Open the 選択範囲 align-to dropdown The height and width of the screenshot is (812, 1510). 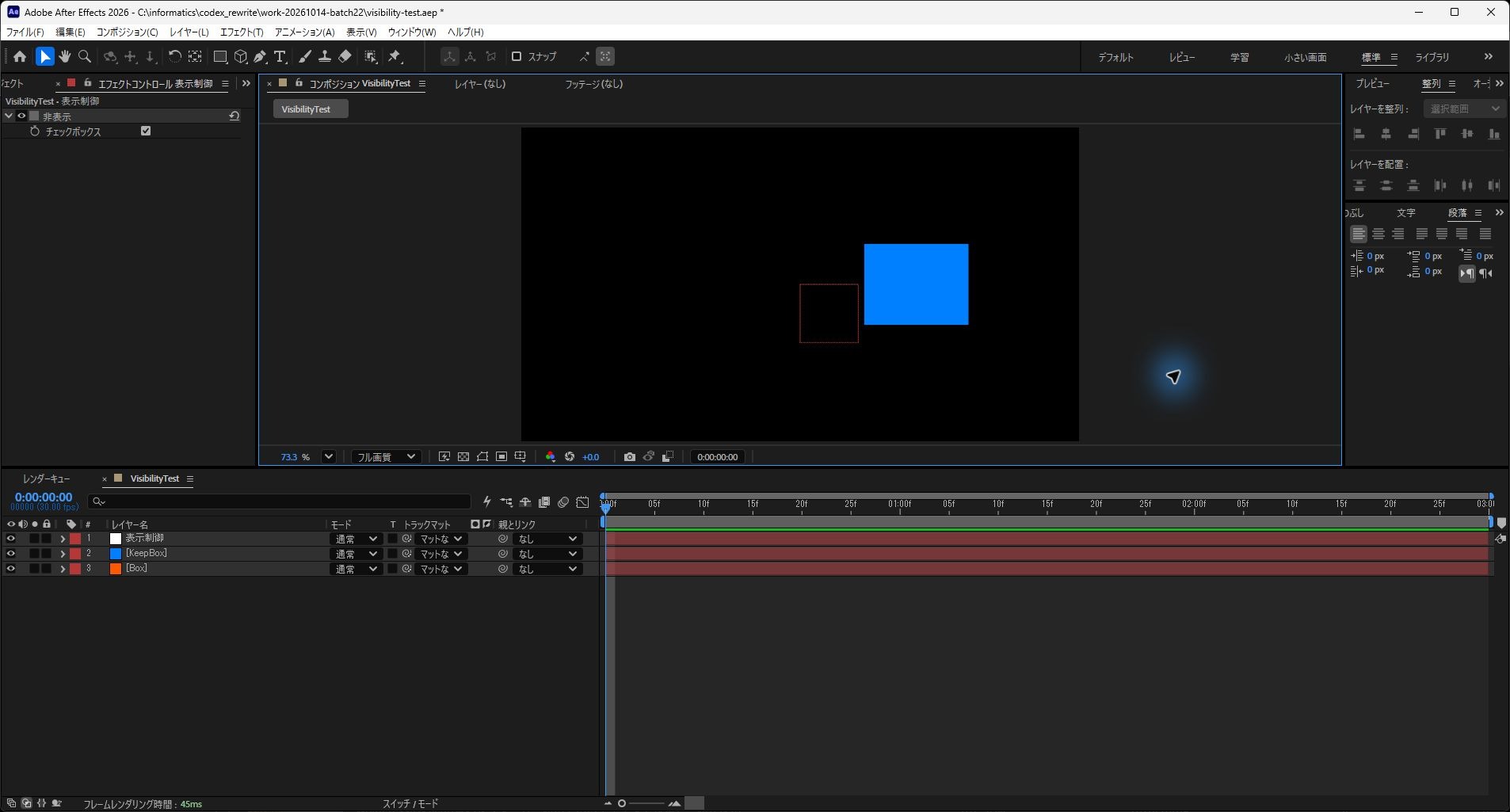1464,109
